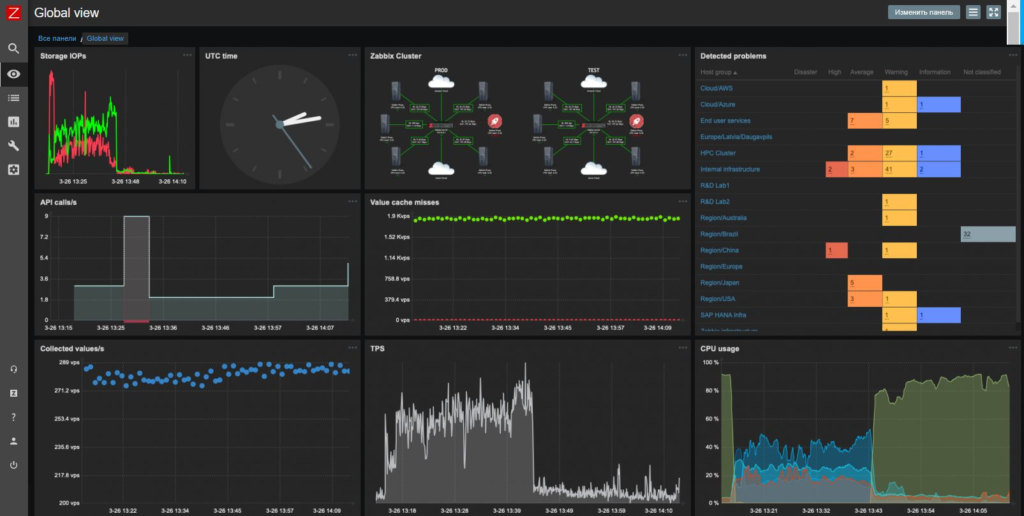Screen dimensions: 1024x516
Task: Open the Reports bar chart icon
Action: (x=13, y=121)
